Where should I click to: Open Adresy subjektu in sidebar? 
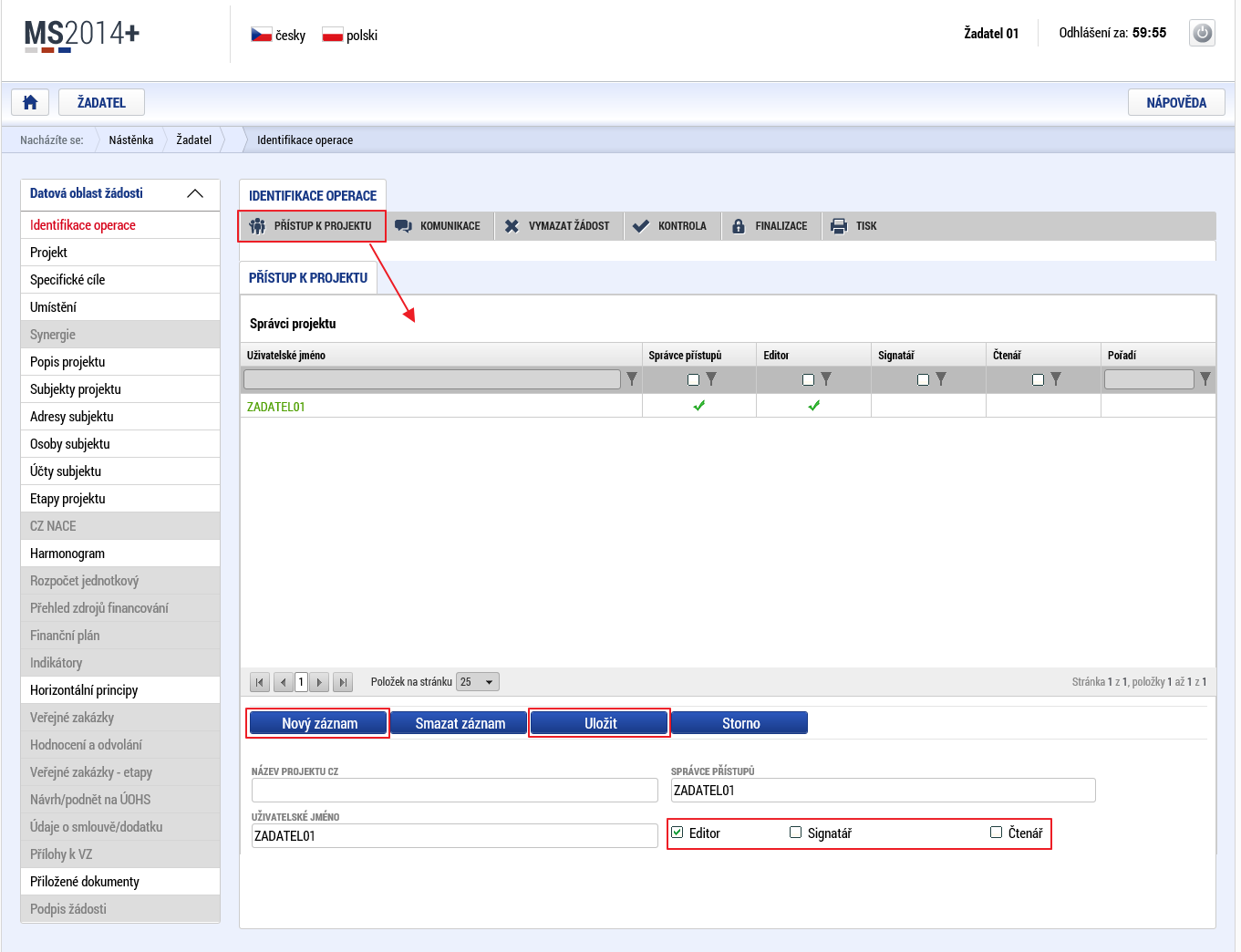tap(120, 417)
